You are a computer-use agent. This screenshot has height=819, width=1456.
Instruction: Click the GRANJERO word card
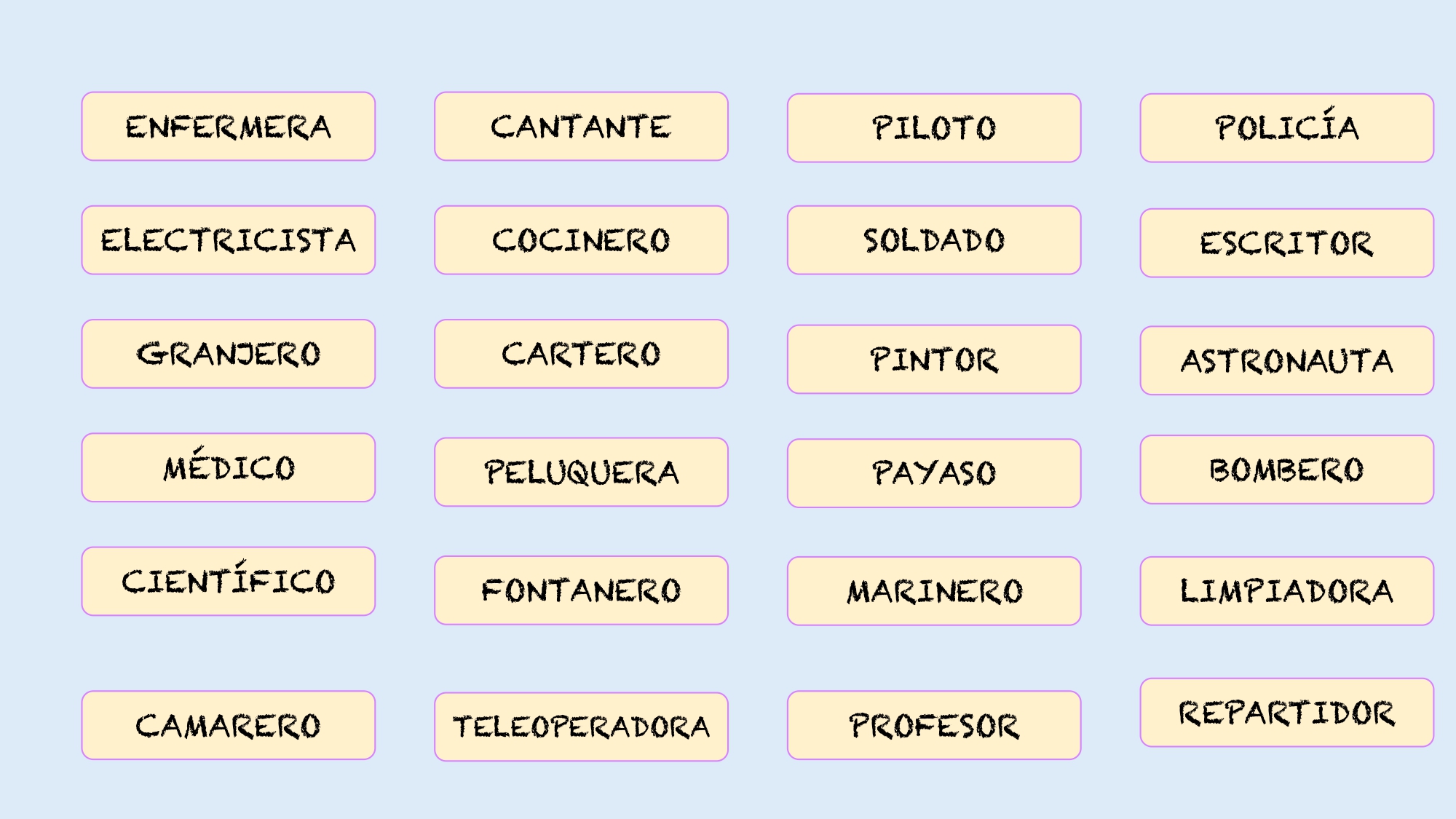pyautogui.click(x=229, y=354)
